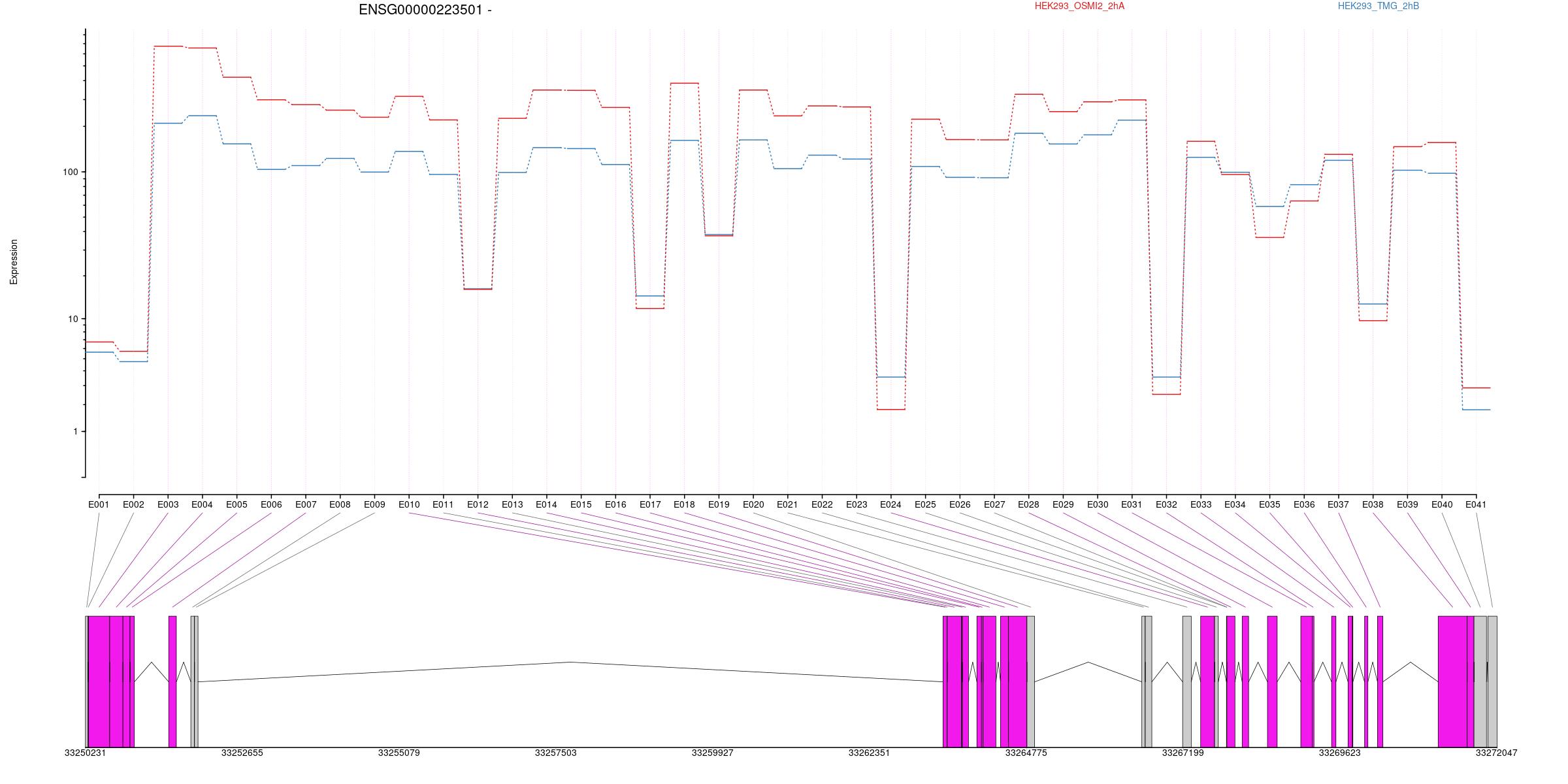This screenshot has width=1568, height=784.
Task: Click exon label E005
Action: tap(237, 504)
